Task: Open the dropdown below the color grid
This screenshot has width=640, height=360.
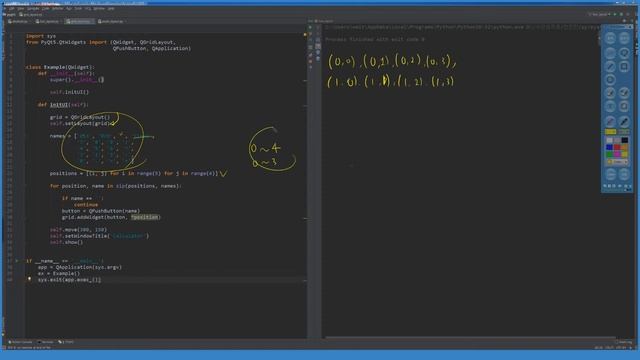Action: [617, 162]
